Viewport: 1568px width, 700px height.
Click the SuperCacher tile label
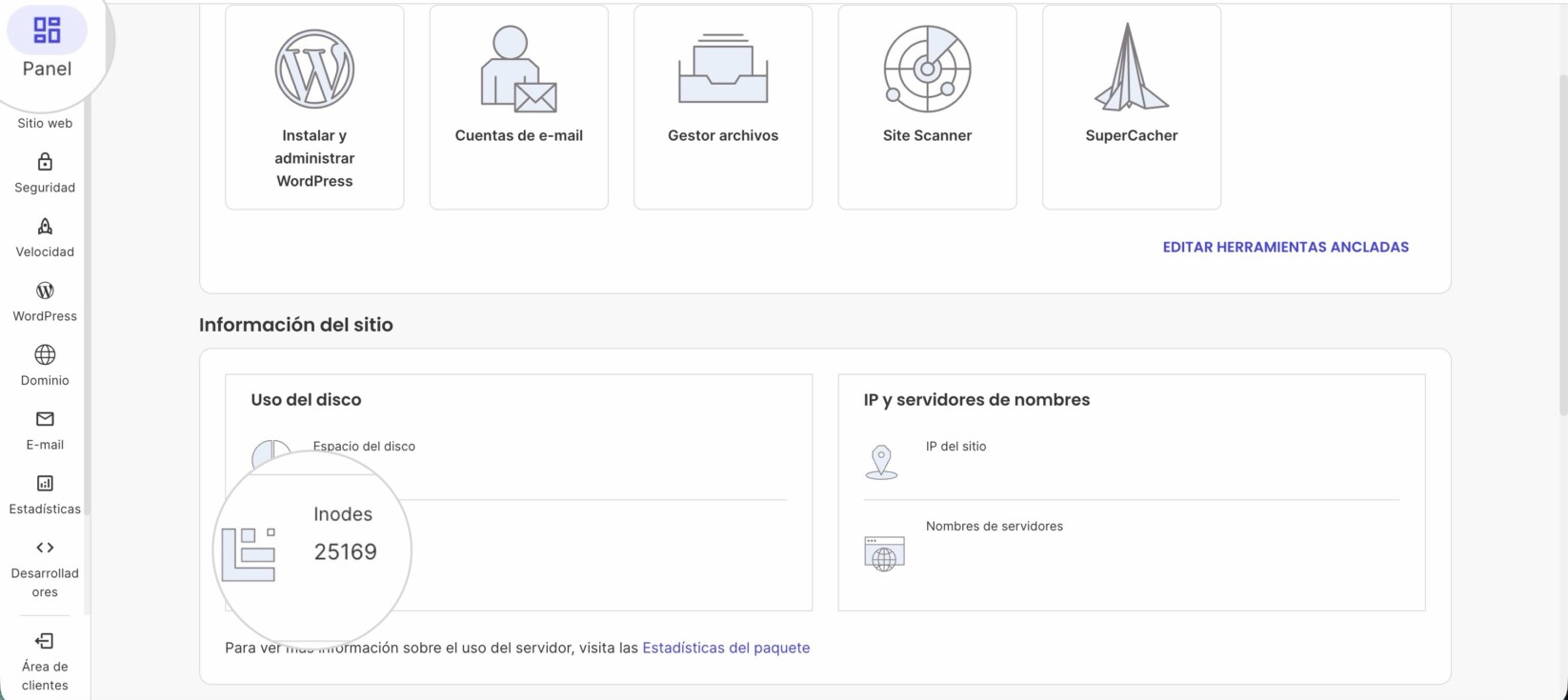[x=1132, y=135]
